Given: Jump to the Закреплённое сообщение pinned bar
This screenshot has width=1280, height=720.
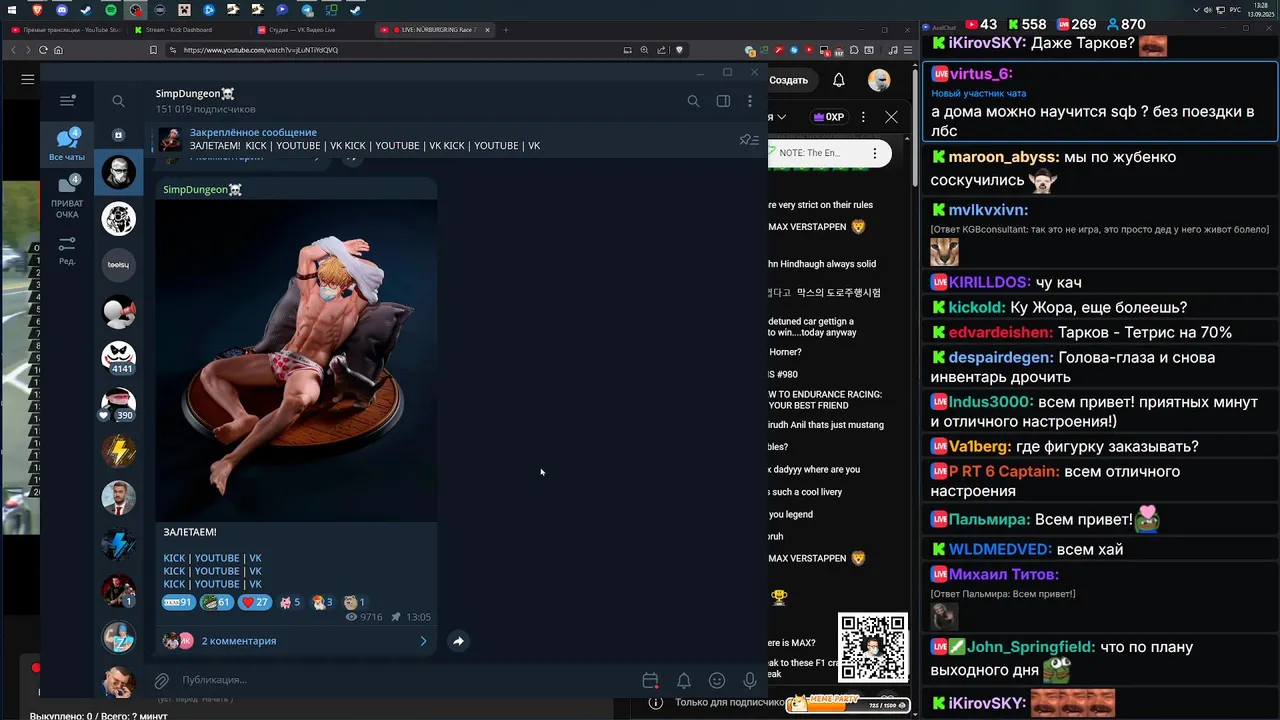Looking at the screenshot, I should (x=440, y=139).
